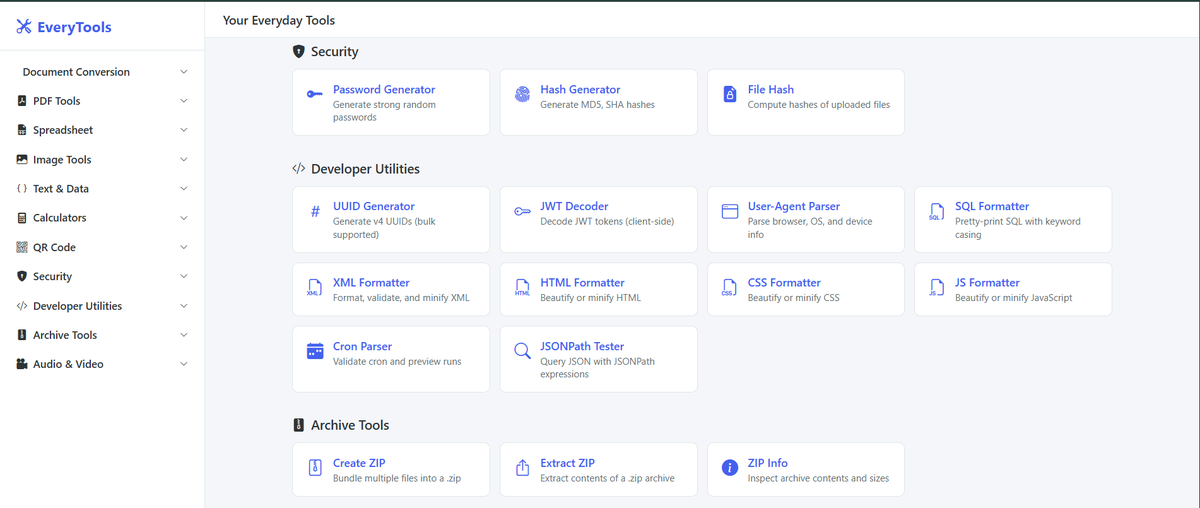Click the info circle icon on ZIP Info
This screenshot has width=1200, height=508.
coord(729,468)
